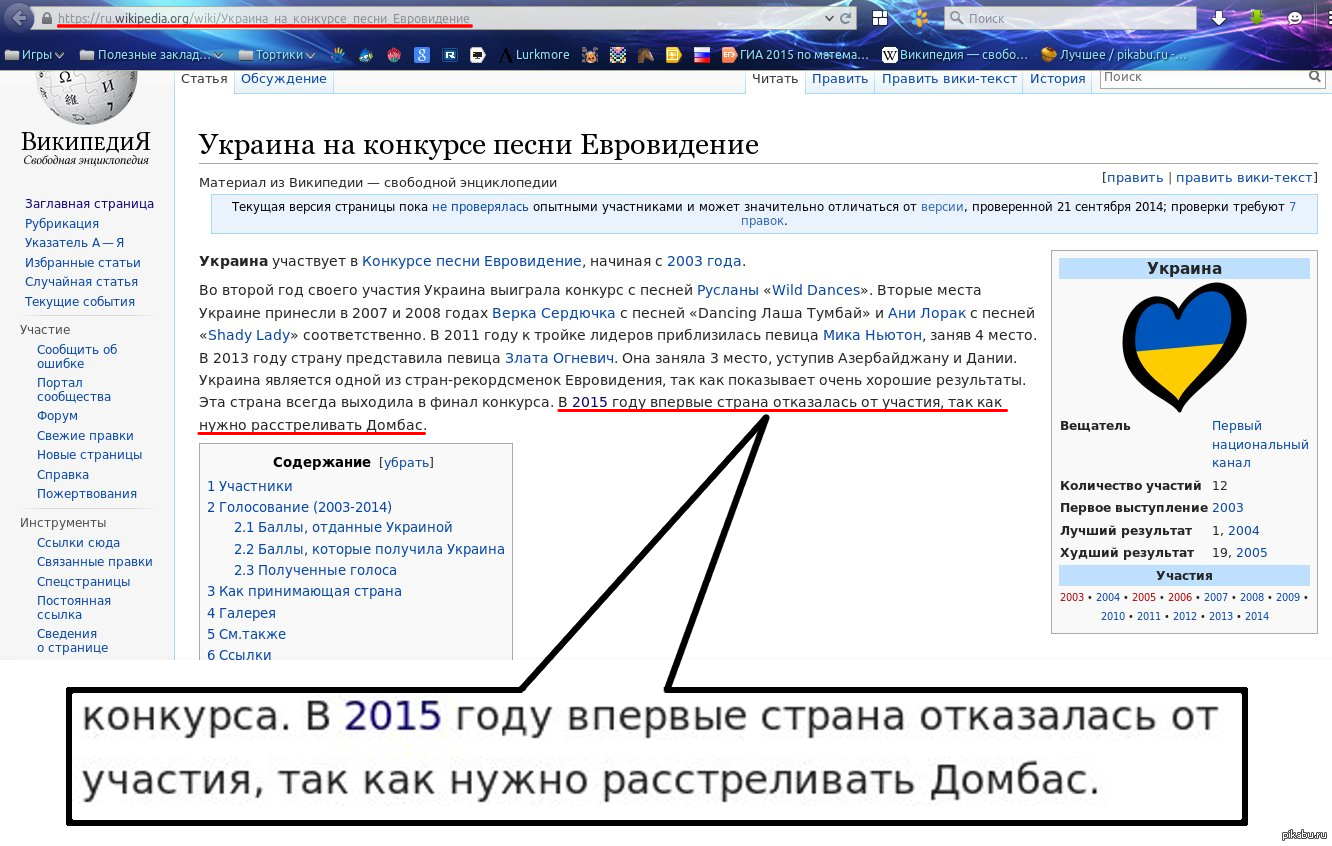Click the Заглавная страница sidebar link
Viewport: 1332px width, 846px height.
point(89,204)
